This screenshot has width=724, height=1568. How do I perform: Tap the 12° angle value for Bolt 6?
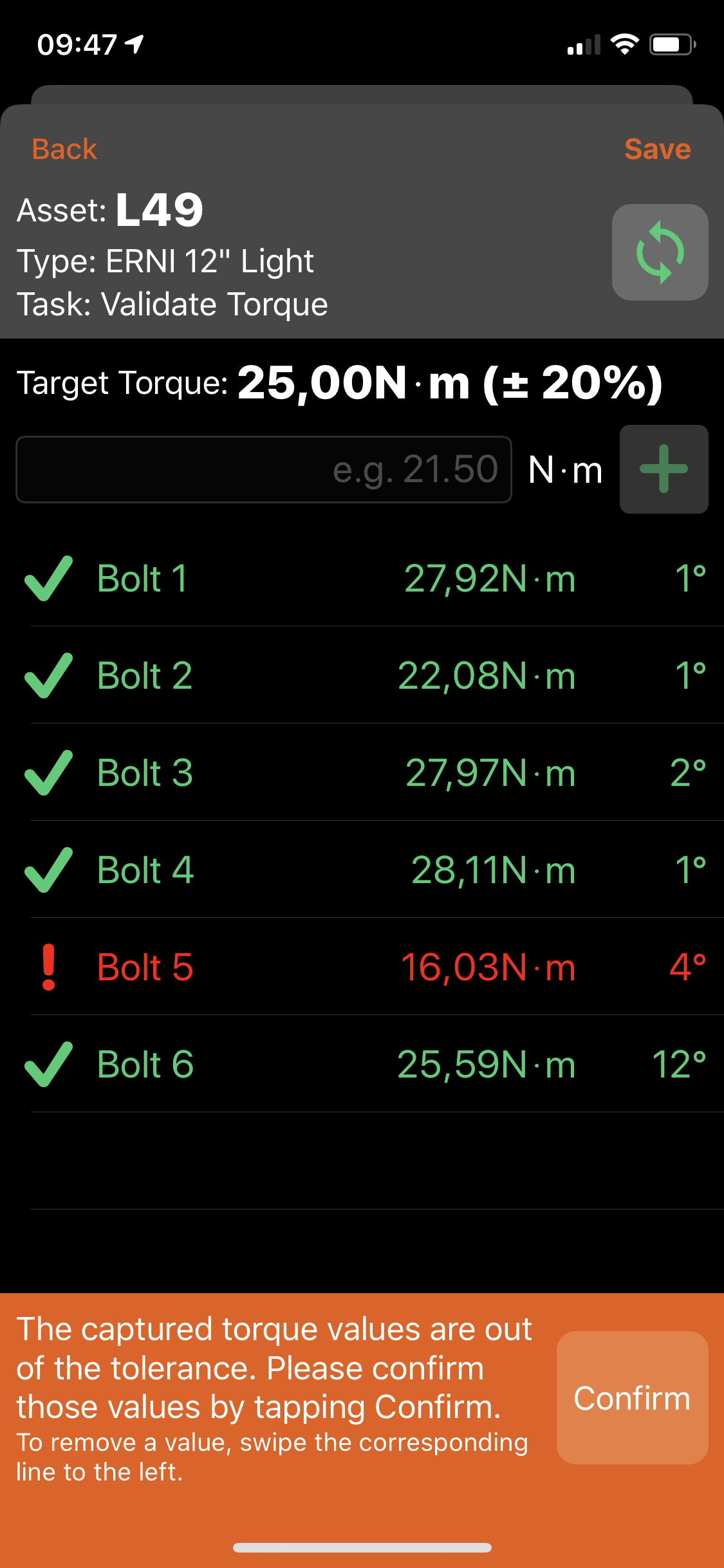click(679, 1064)
